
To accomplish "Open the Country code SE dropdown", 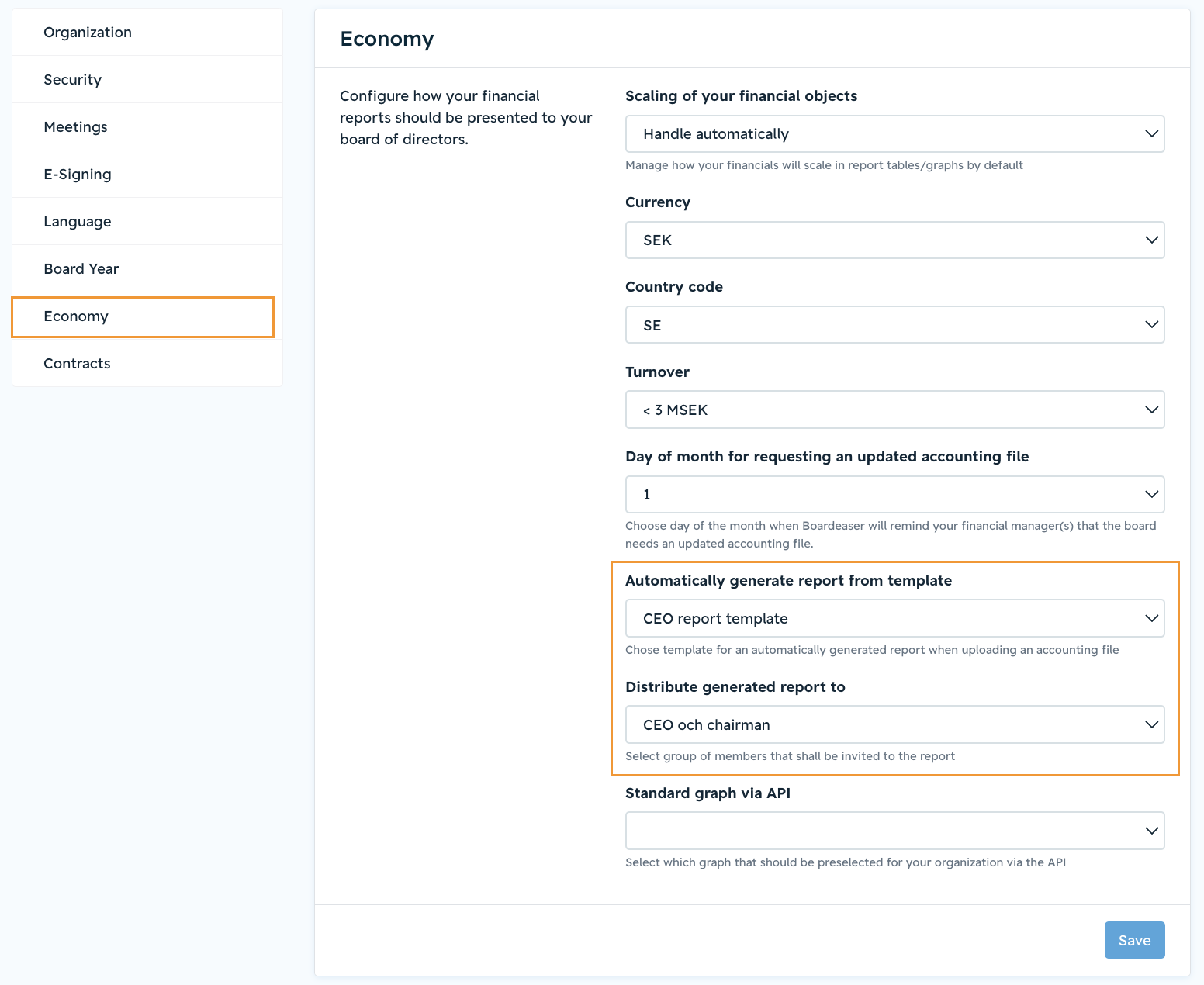I will 894,325.
